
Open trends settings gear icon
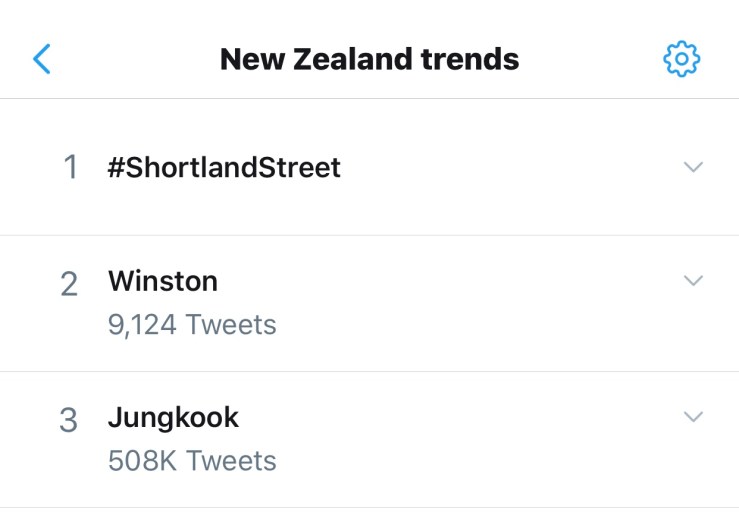coord(682,59)
